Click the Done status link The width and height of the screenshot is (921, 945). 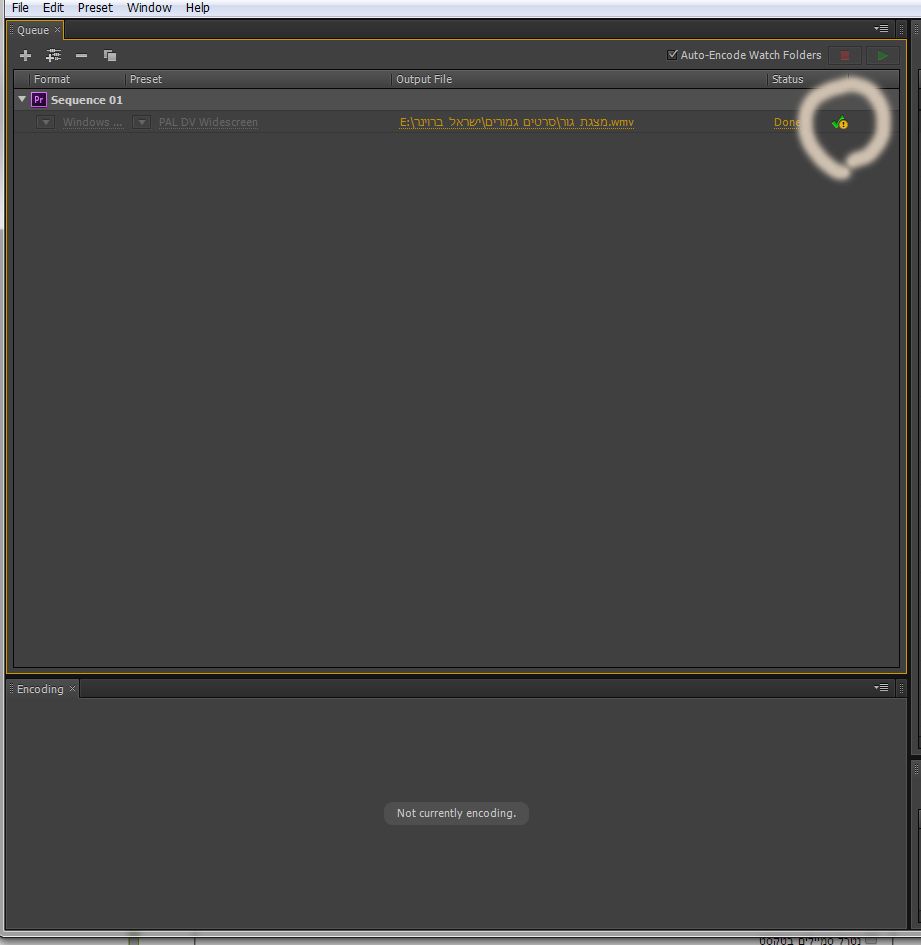tap(787, 122)
